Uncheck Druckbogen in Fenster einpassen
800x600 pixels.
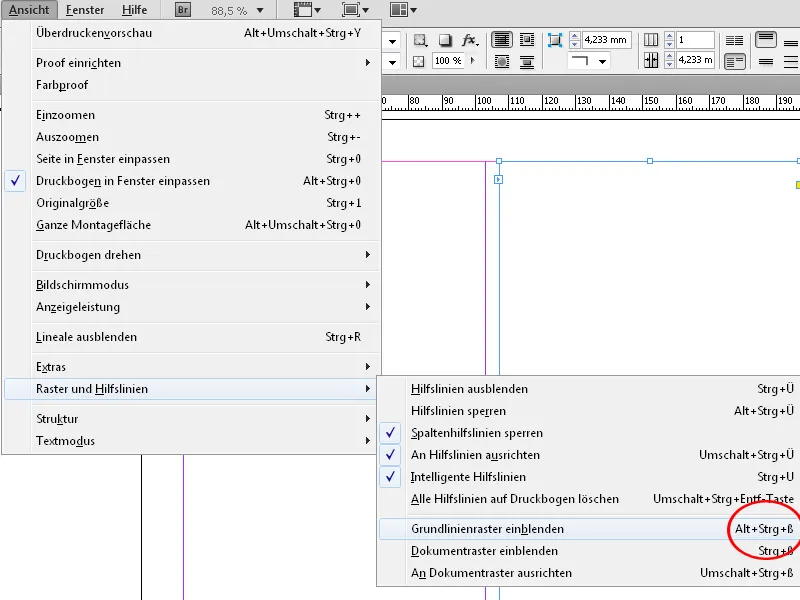tap(192, 181)
